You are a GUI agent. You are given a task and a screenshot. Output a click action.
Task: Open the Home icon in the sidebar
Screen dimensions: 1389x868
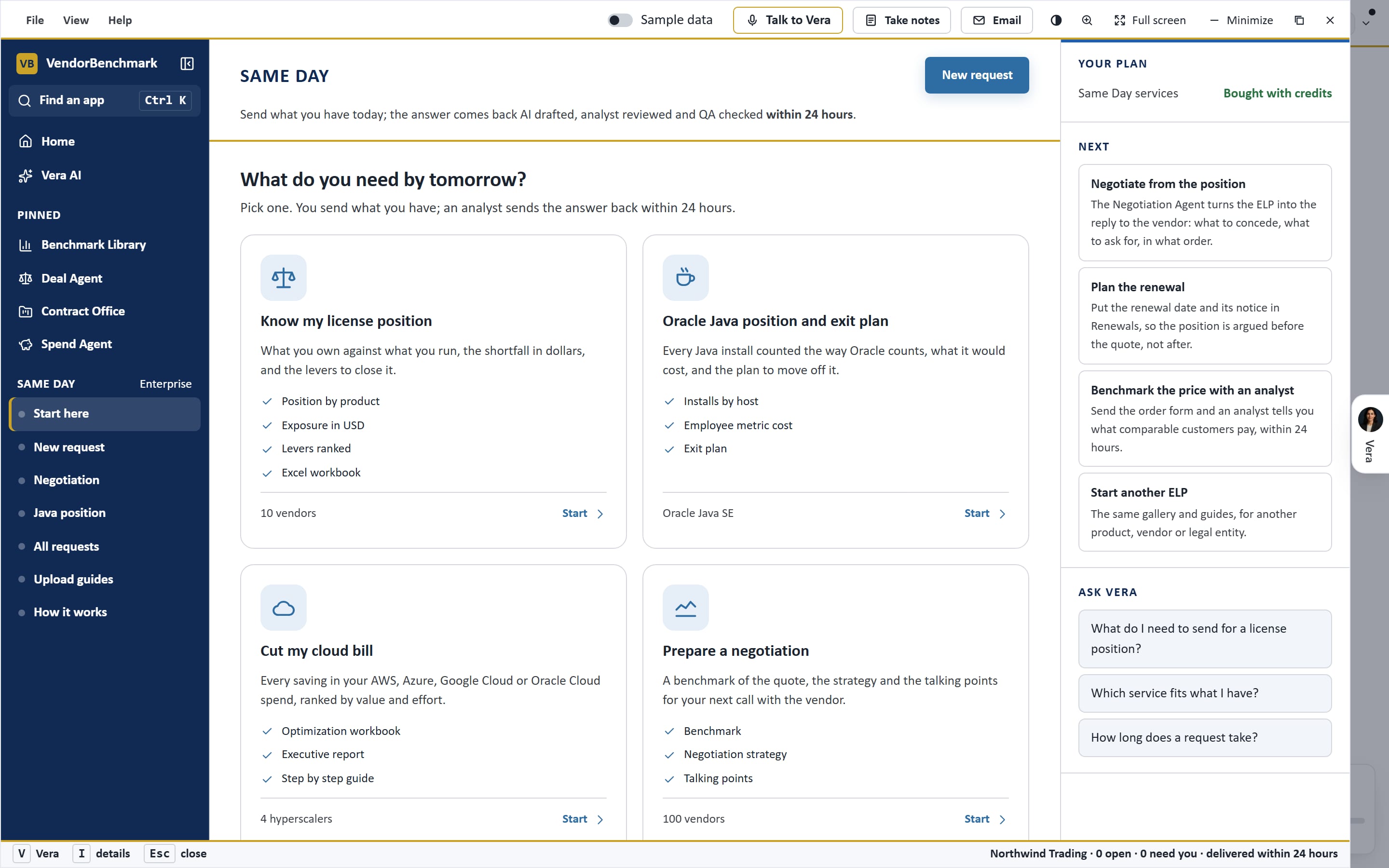(25, 141)
